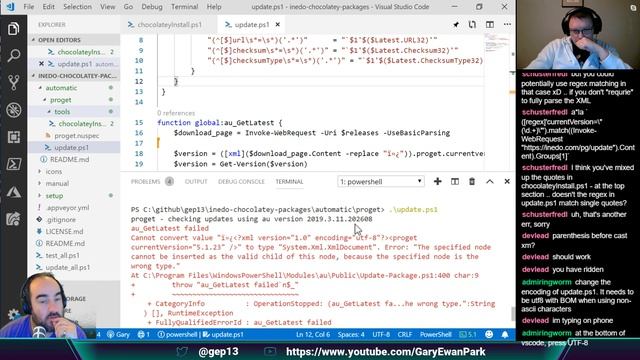Viewport: 640px width, 360px height.
Task: Open the editor More Actions ellipsis
Action: [507, 24]
